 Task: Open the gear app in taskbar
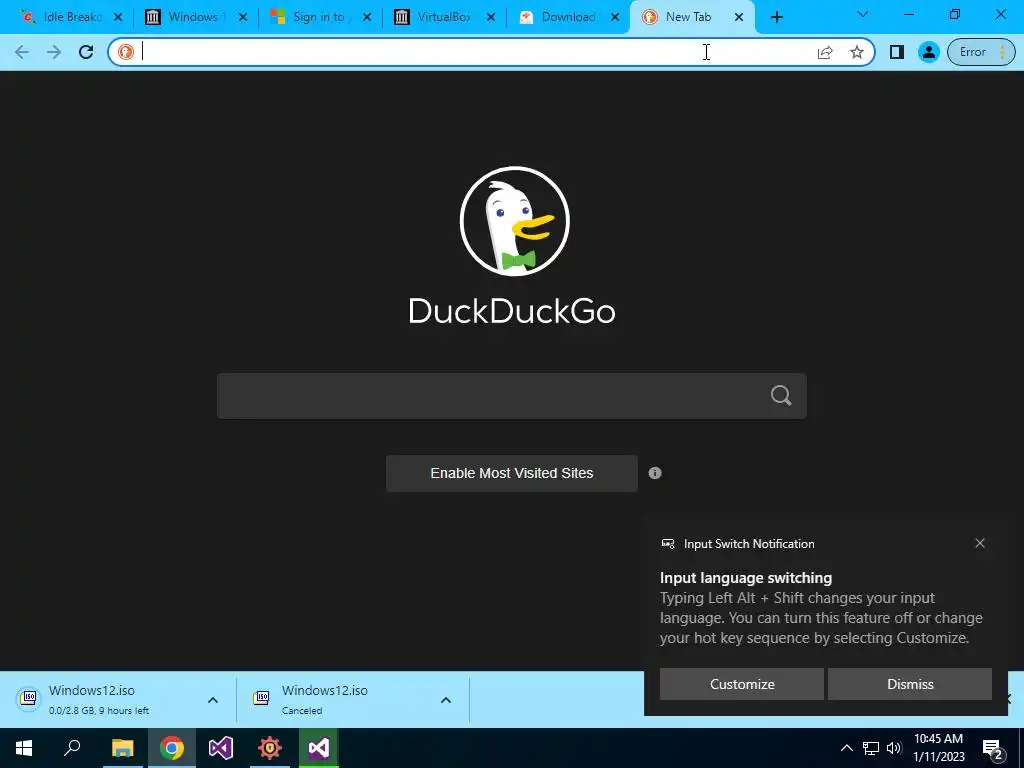[x=270, y=748]
